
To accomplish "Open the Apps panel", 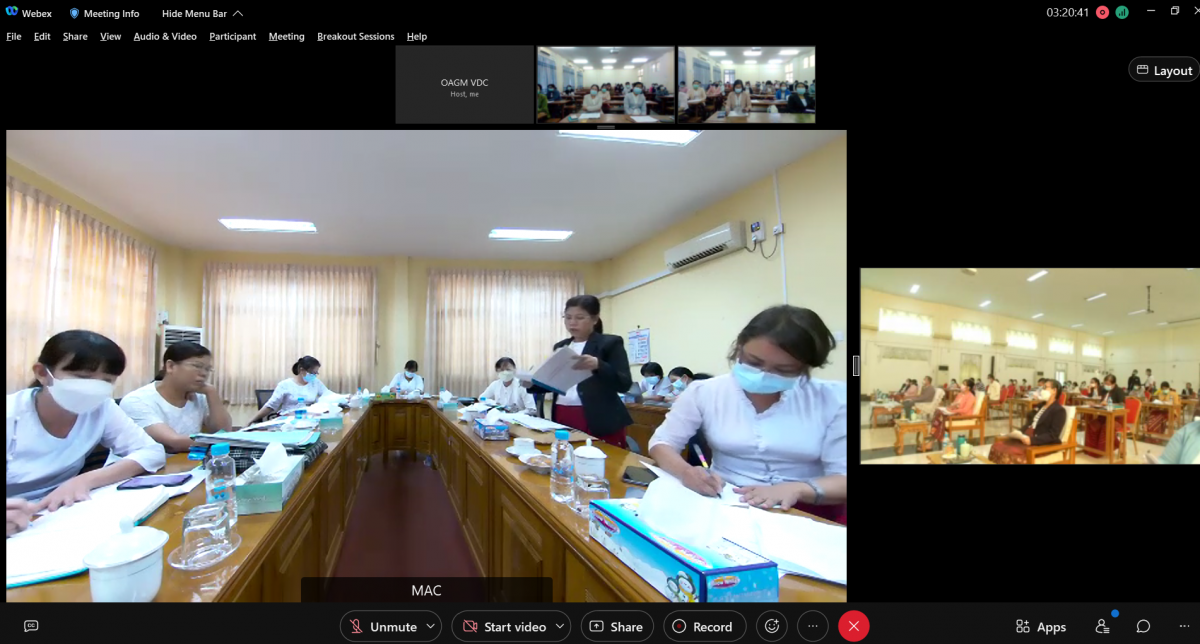I will click(x=1040, y=626).
